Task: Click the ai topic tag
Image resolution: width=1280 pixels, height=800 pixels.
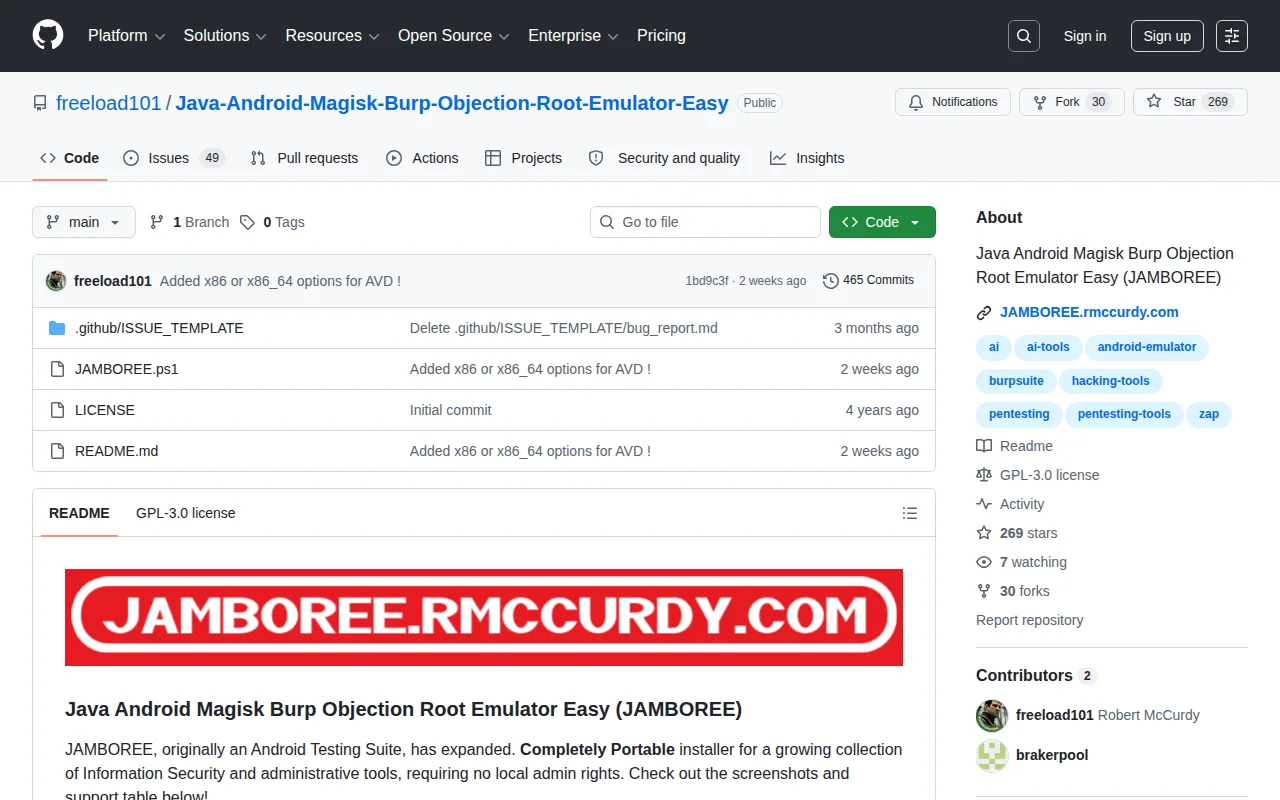Action: point(994,347)
